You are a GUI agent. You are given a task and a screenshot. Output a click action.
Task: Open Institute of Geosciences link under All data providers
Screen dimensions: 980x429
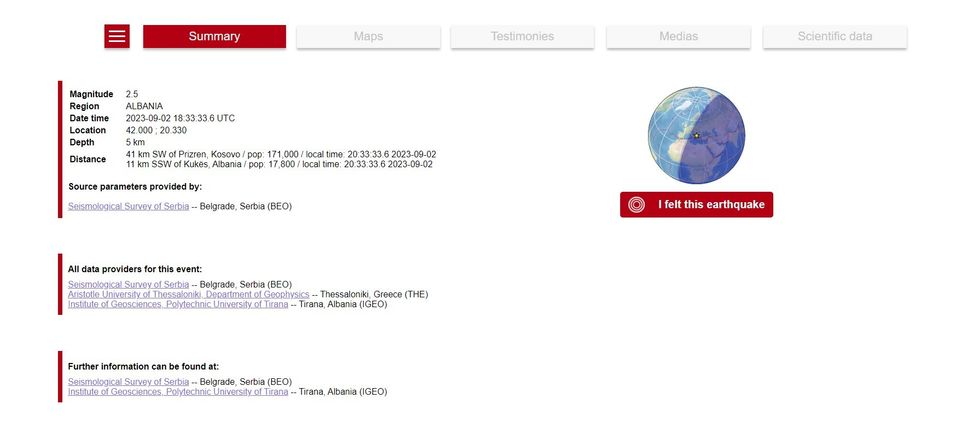pos(178,304)
